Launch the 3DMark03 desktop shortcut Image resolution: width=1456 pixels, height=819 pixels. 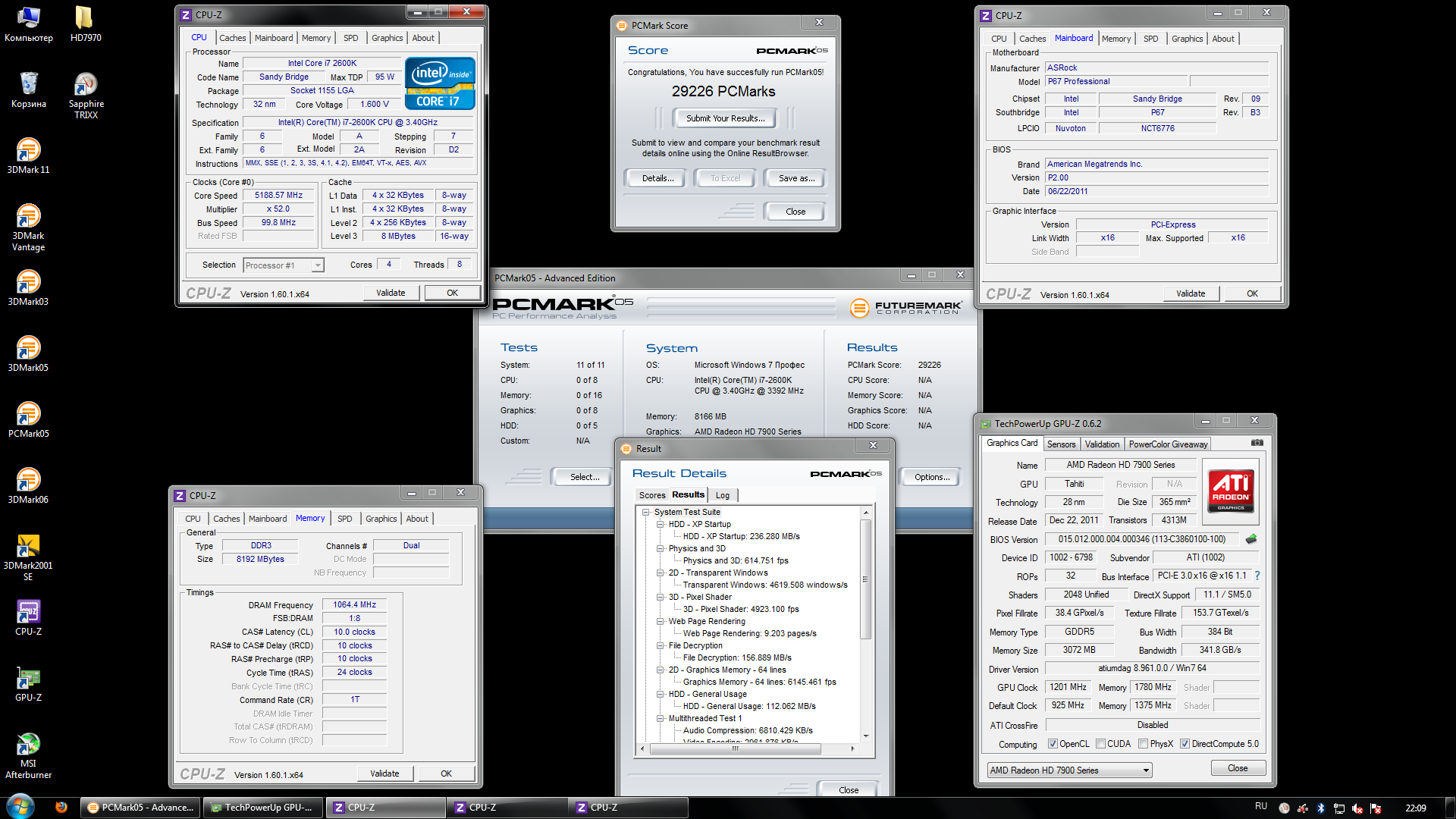(29, 288)
